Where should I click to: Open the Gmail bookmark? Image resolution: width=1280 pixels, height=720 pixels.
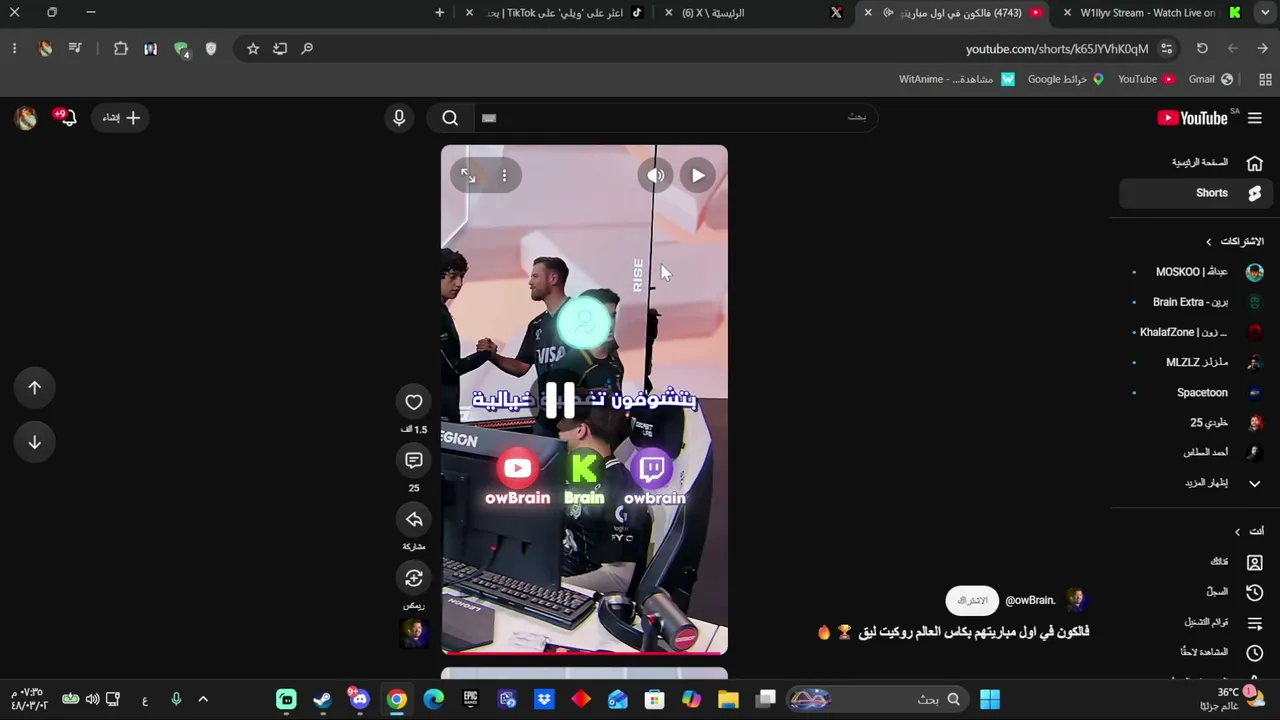click(x=1210, y=79)
